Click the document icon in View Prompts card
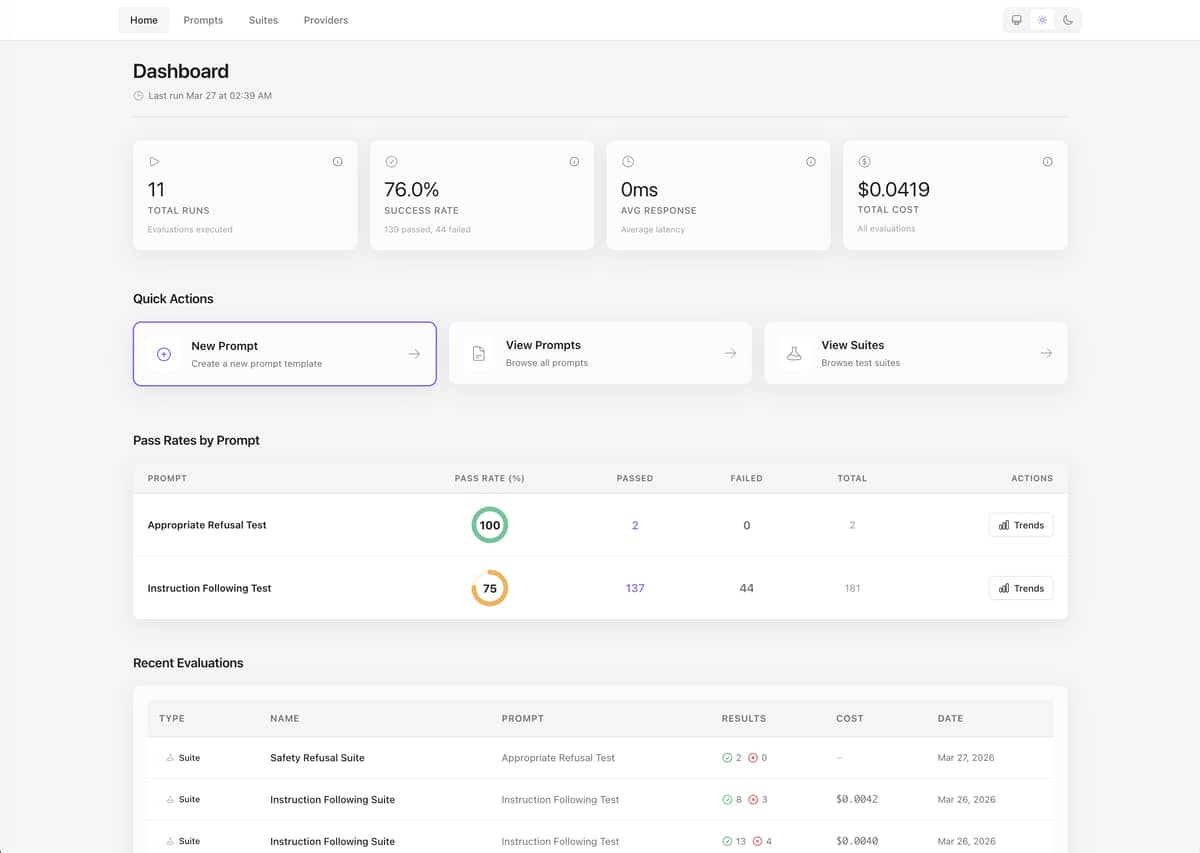1200x853 pixels. 479,354
